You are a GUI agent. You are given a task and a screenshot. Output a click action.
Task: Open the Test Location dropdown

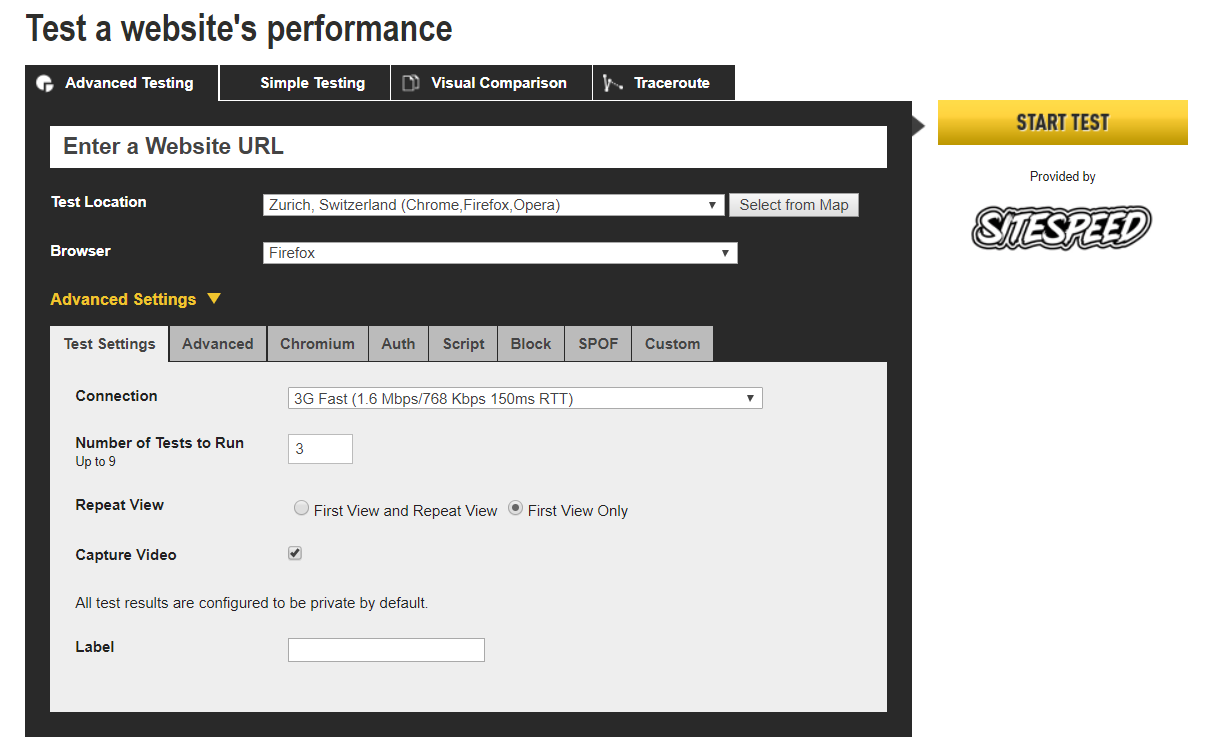493,205
